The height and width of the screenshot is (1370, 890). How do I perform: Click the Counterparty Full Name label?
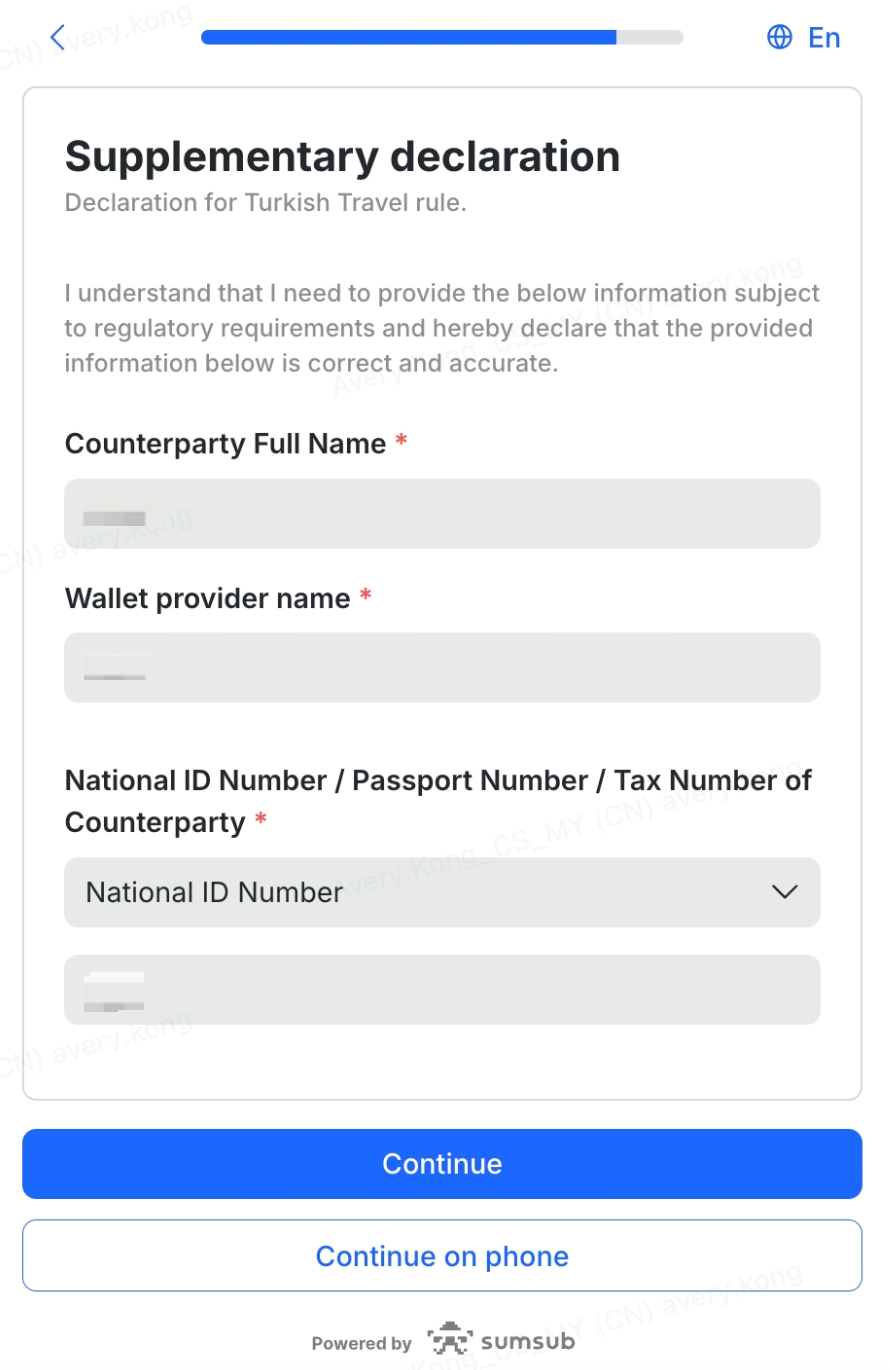225,444
